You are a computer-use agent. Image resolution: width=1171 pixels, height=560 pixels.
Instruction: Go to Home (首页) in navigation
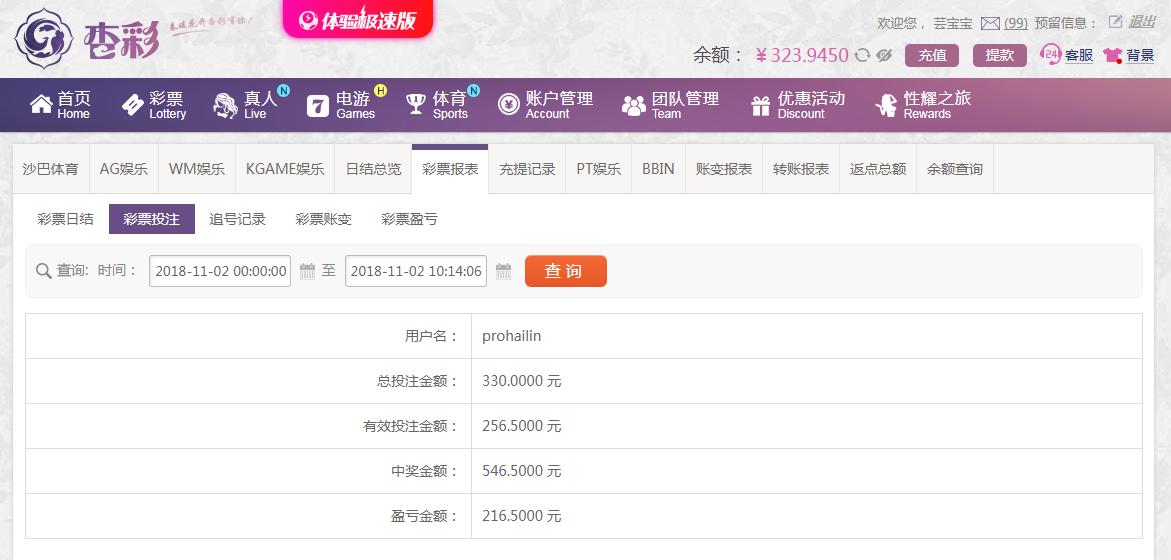click(x=61, y=105)
